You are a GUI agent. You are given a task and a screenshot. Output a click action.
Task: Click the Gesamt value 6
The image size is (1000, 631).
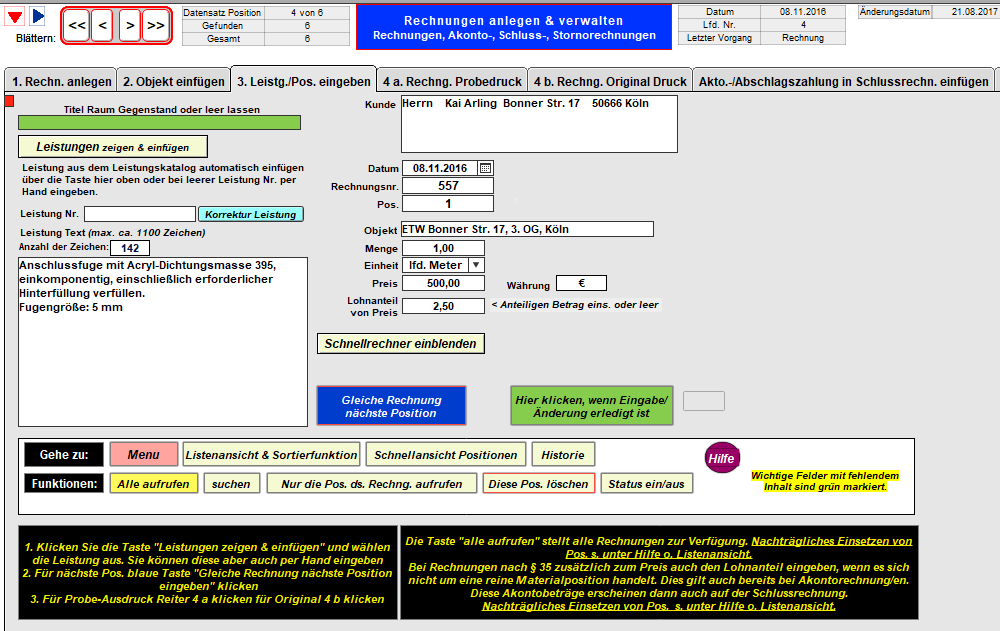click(307, 38)
